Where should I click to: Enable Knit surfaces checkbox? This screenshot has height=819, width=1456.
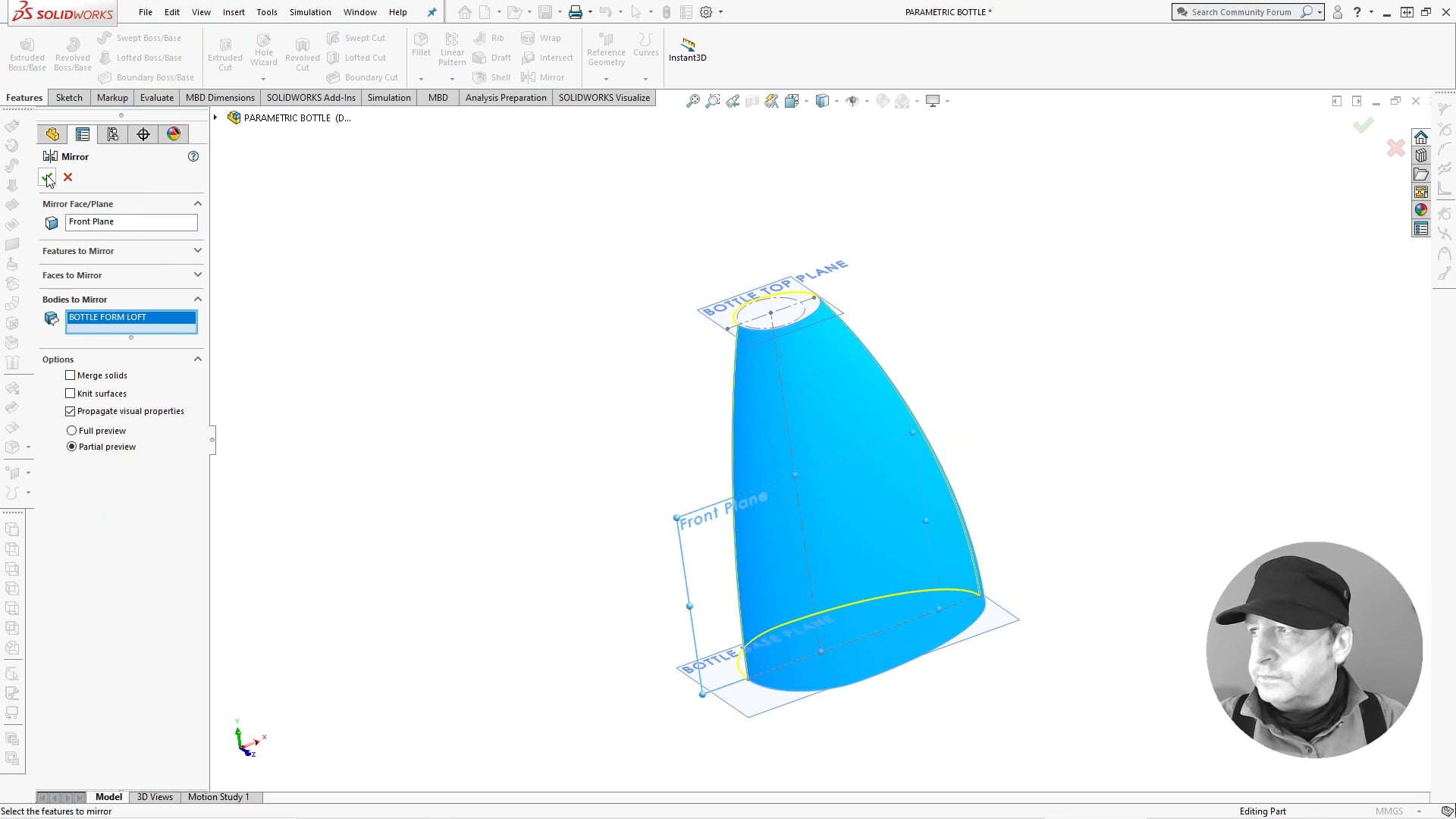click(71, 394)
